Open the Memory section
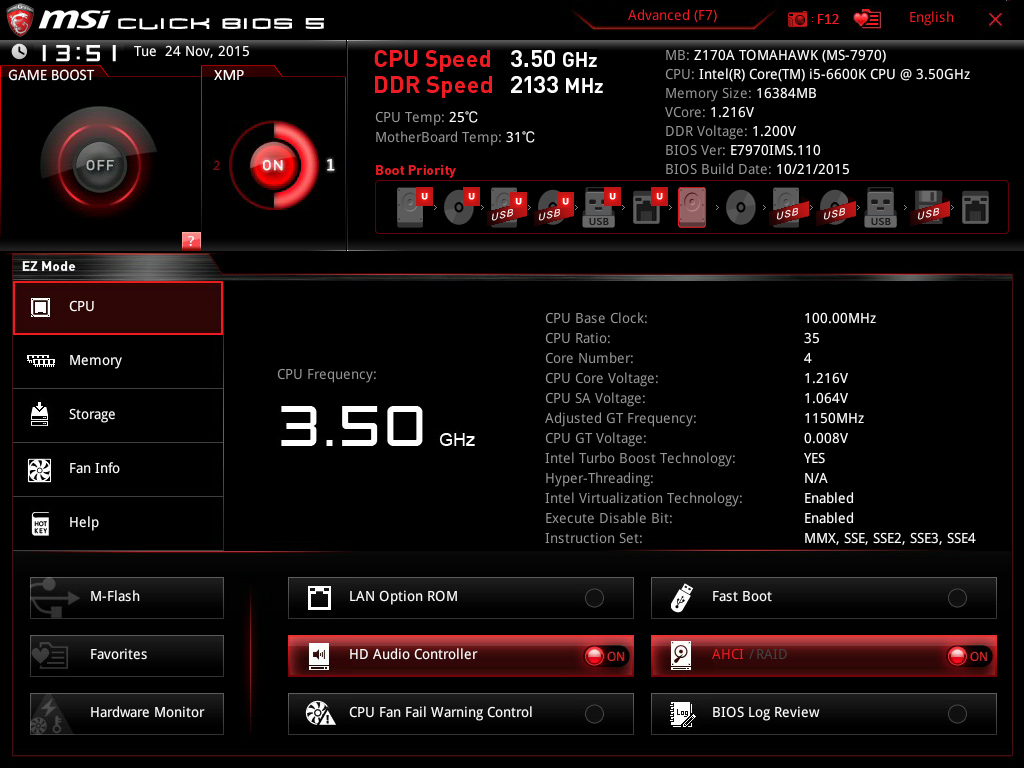Viewport: 1024px width, 768px height. pyautogui.click(x=118, y=361)
